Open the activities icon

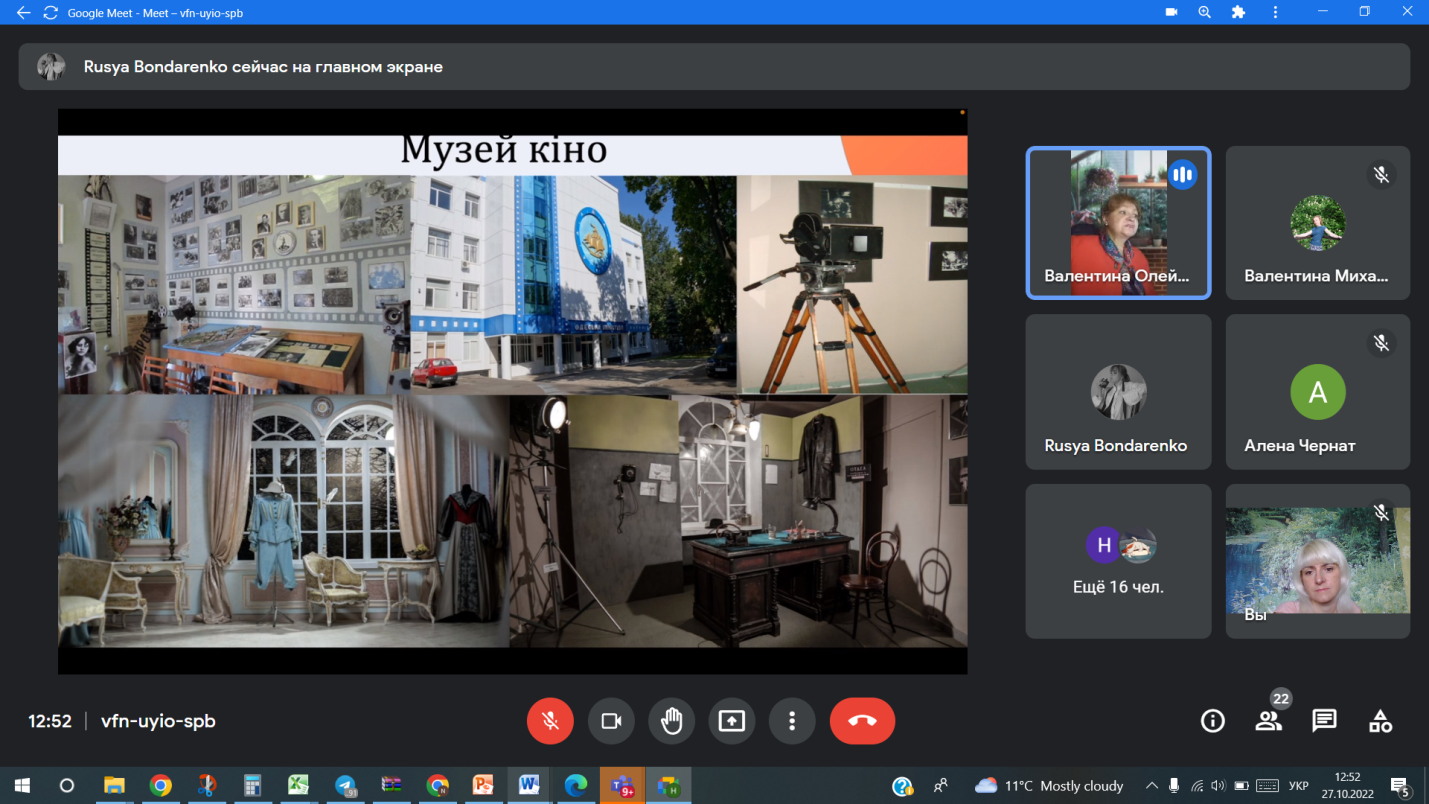click(1380, 721)
